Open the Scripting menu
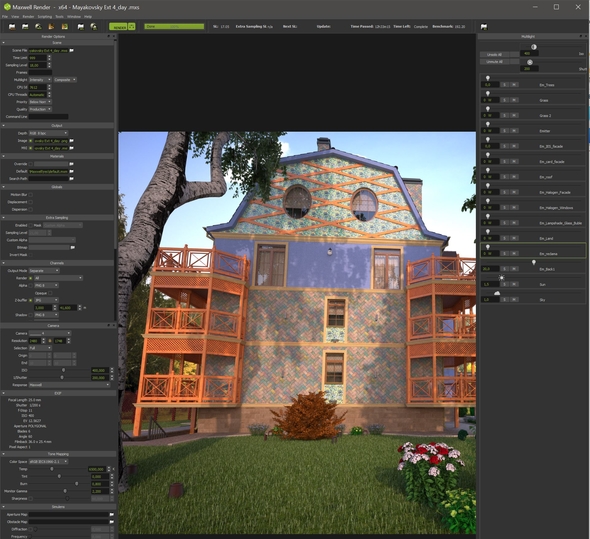590x539 pixels. tap(45, 17)
